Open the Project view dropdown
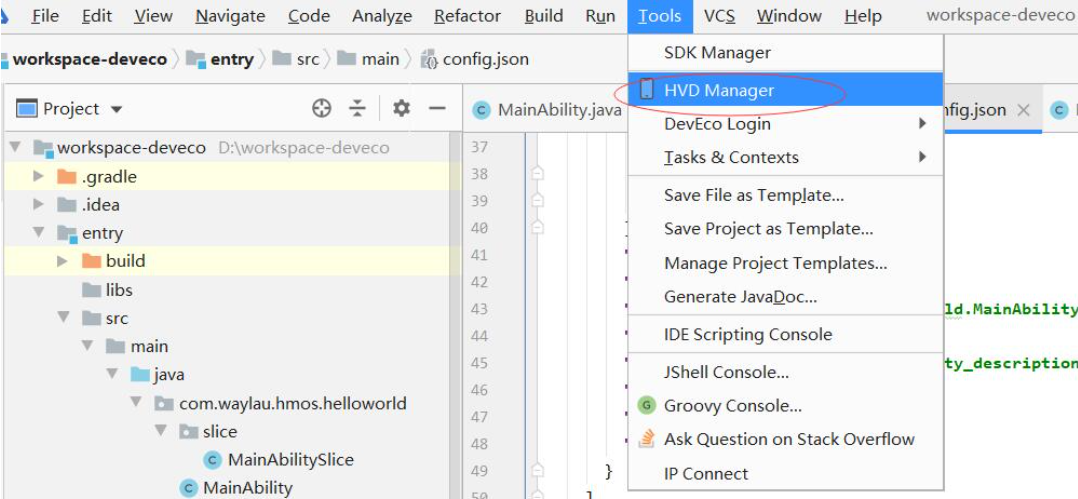 (116, 109)
